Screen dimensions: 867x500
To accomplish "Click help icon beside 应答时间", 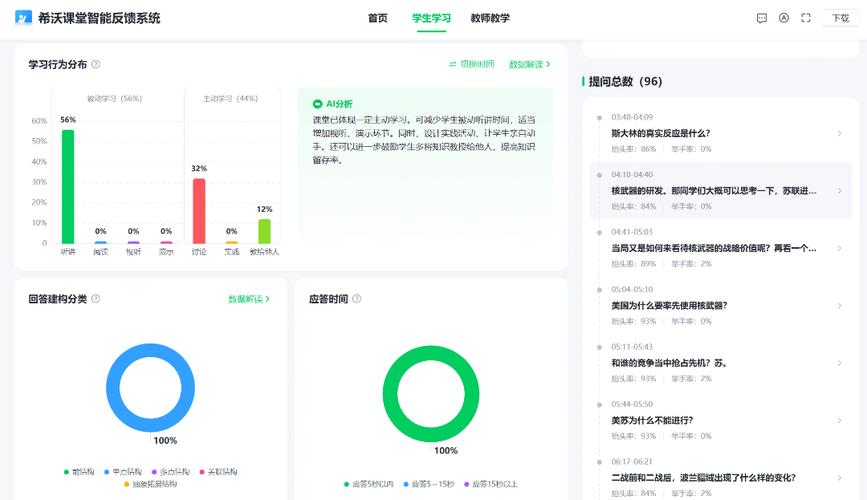I will 357,299.
